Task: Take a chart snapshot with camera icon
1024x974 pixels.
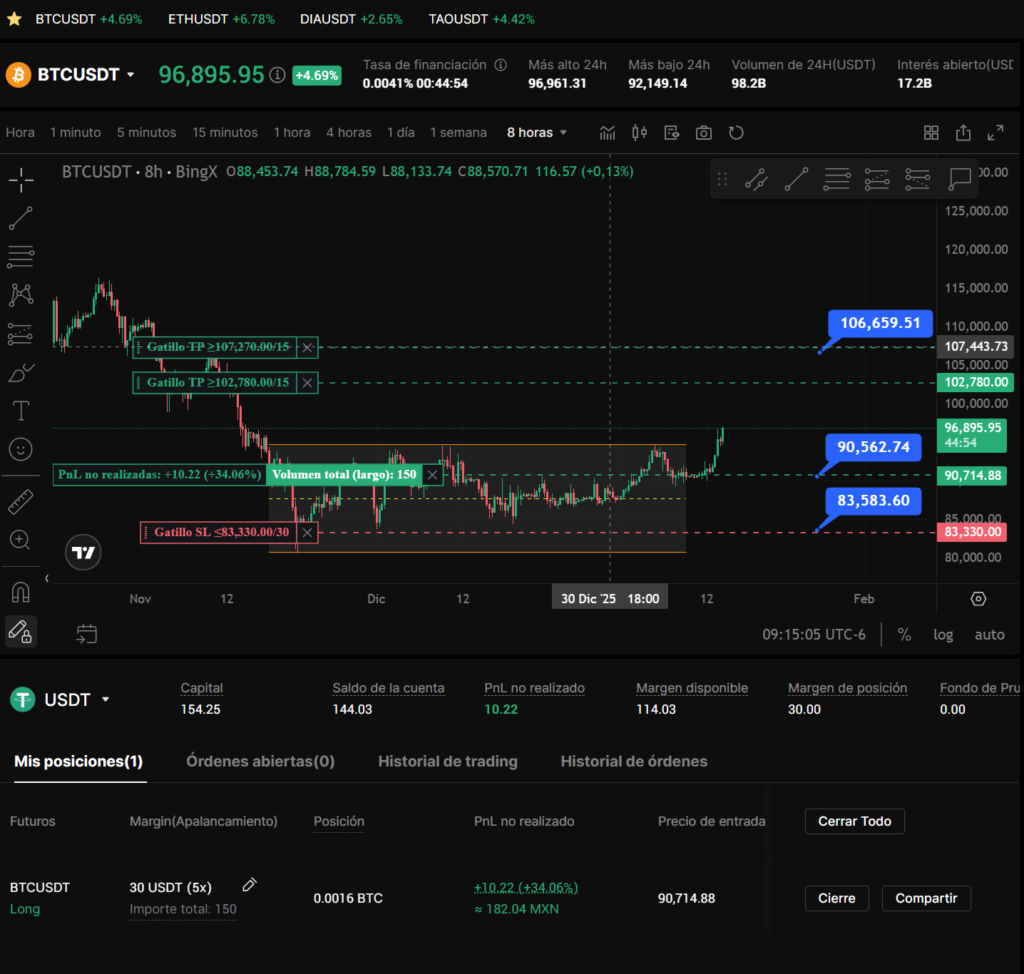Action: (x=704, y=133)
